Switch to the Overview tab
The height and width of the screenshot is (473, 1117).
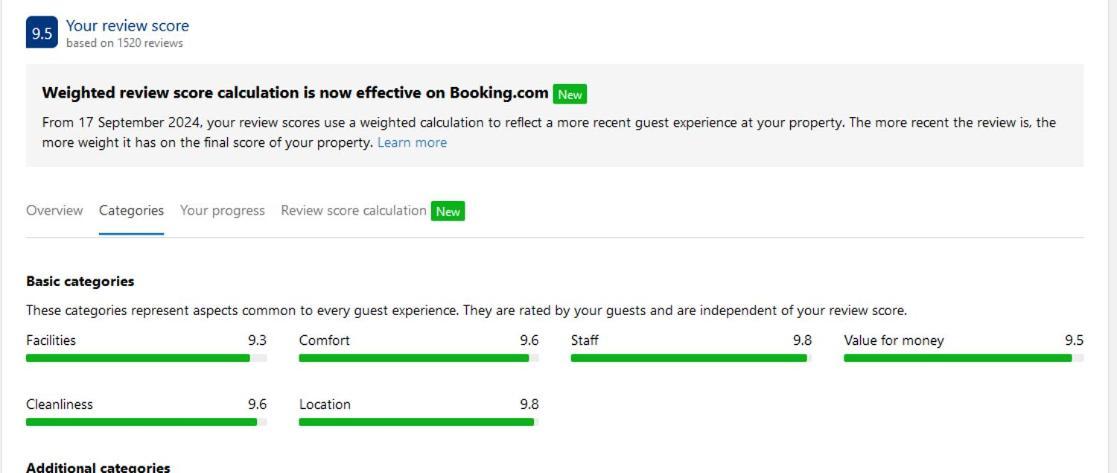tap(54, 211)
